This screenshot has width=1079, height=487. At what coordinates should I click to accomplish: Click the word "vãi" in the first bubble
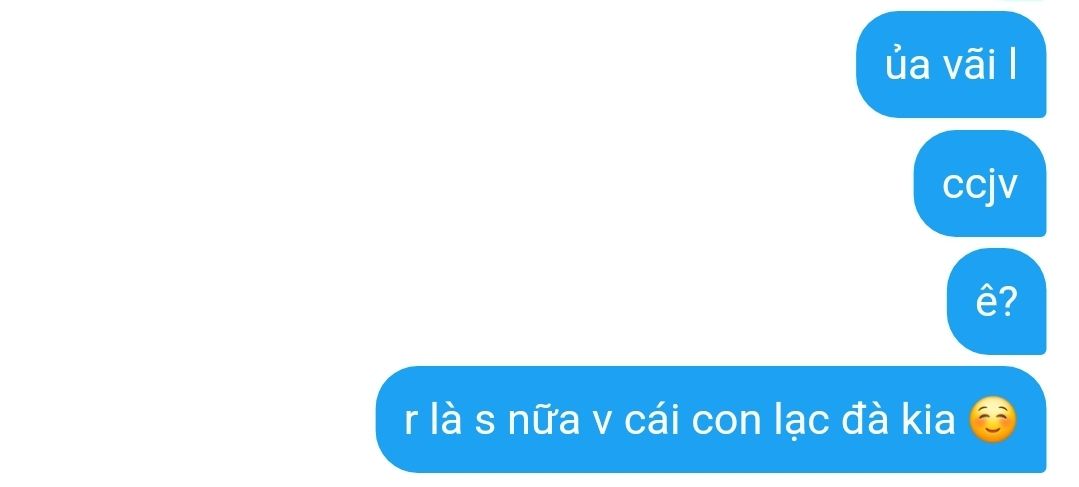(970, 65)
